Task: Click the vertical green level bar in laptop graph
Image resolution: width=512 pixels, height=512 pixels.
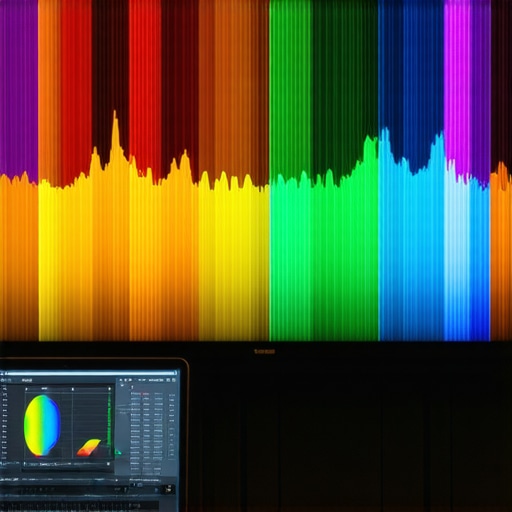Action: (109, 420)
